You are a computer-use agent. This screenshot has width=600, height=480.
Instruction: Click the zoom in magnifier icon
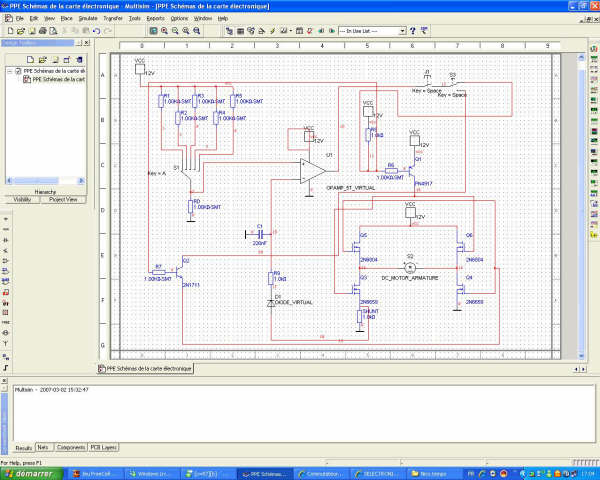click(x=163, y=31)
